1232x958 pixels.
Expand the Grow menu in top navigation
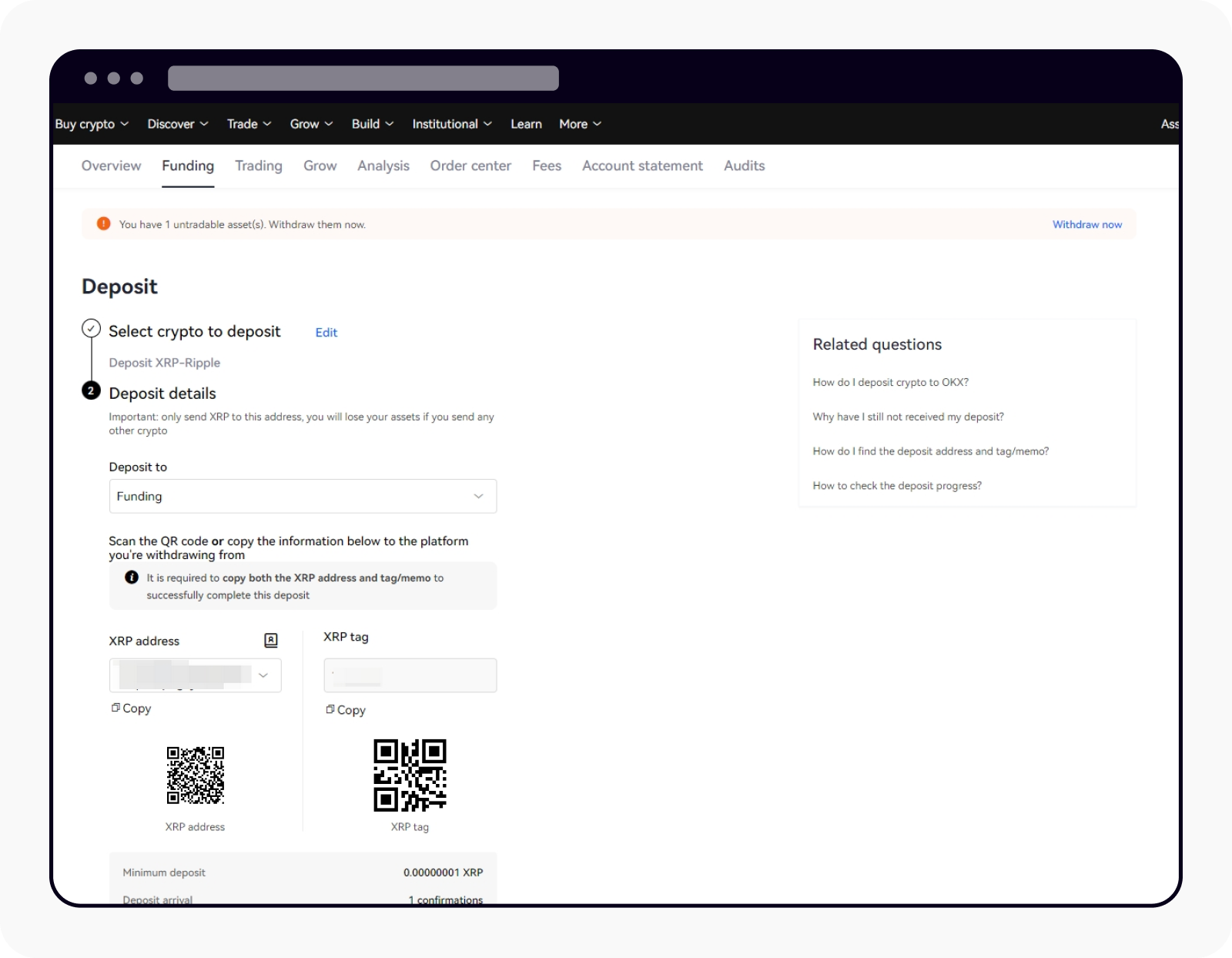coord(311,124)
